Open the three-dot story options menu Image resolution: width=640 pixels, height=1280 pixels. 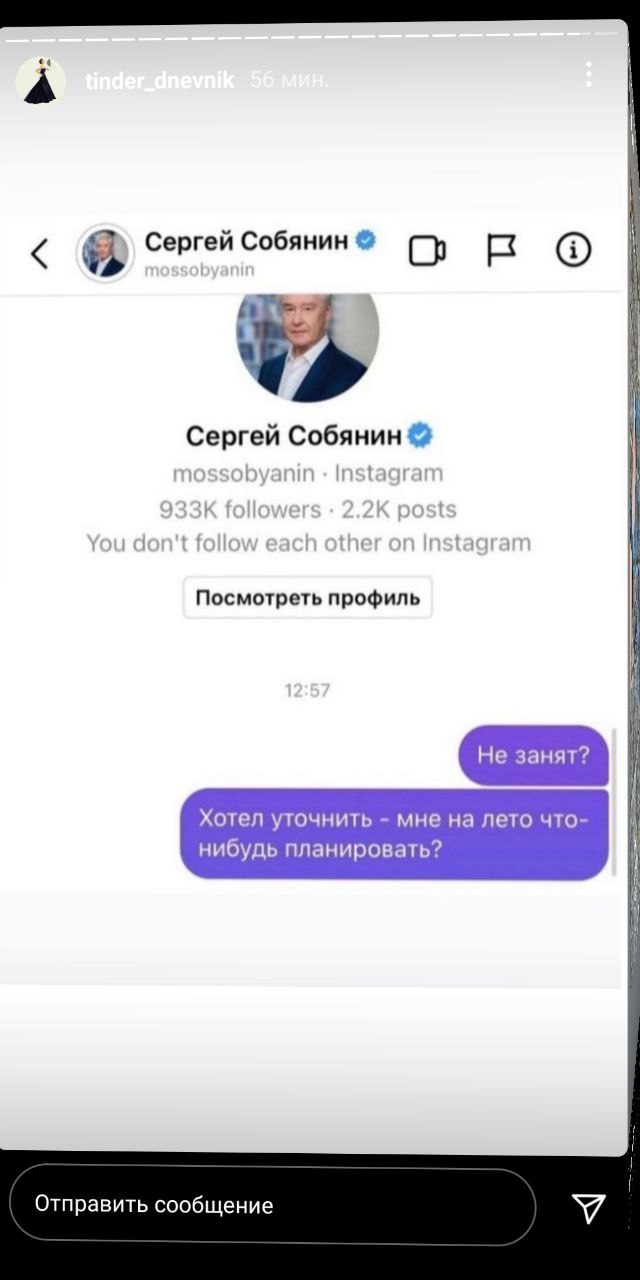589,74
